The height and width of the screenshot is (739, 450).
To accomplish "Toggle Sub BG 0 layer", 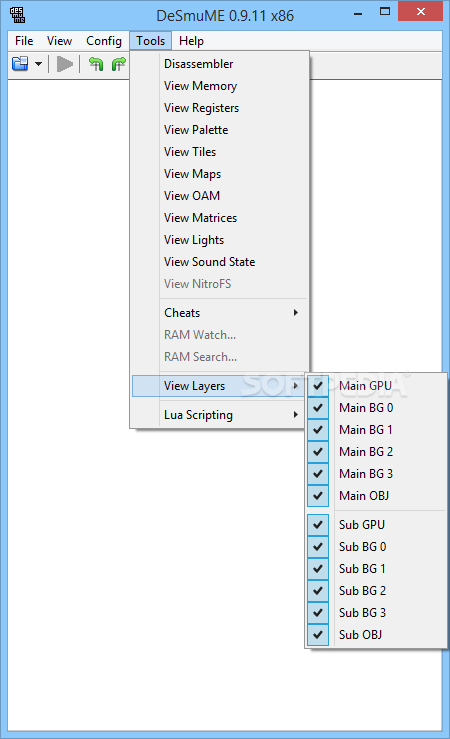I will coord(376,547).
